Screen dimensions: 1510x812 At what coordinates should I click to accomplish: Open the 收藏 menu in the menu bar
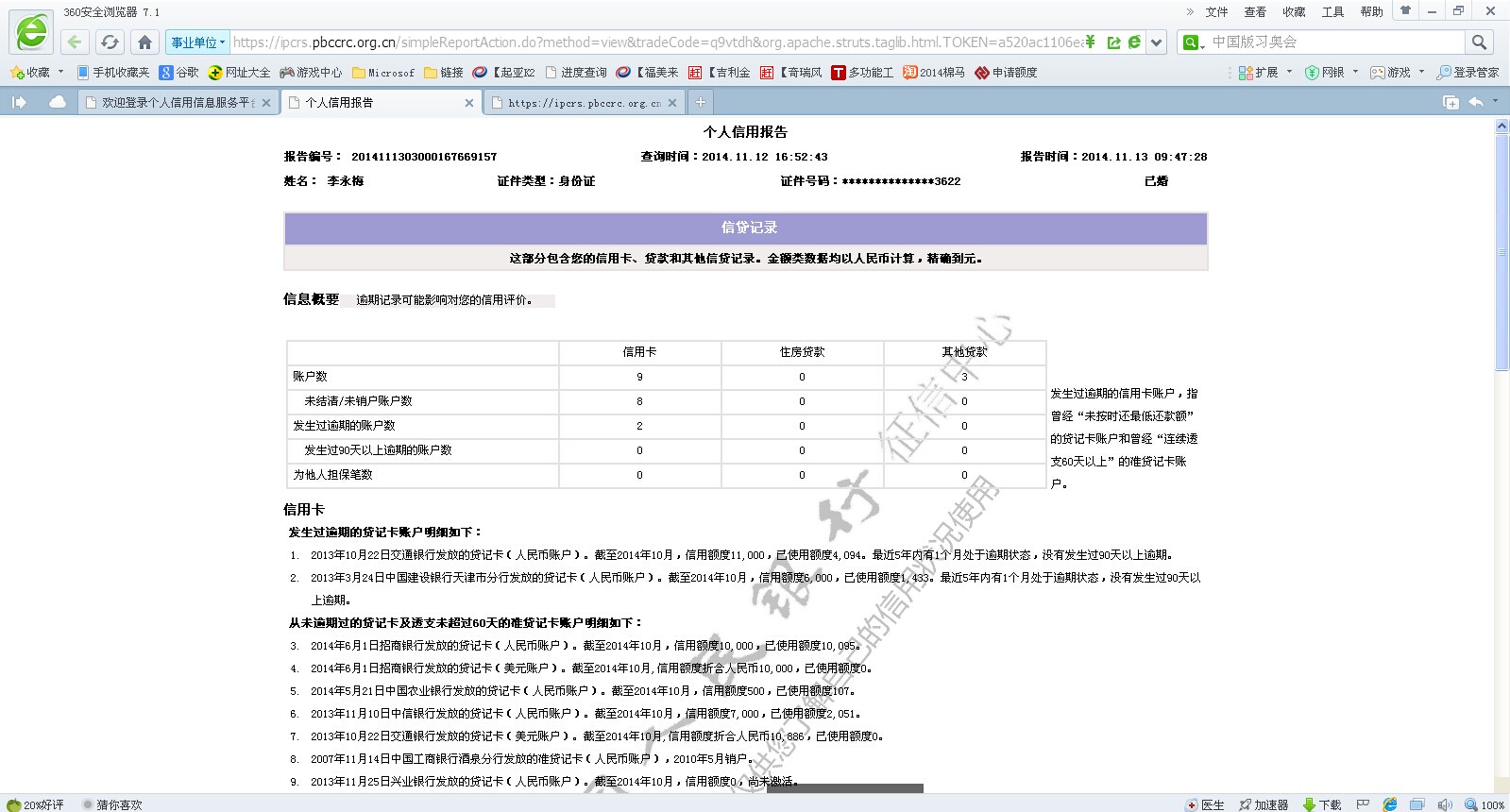click(x=1294, y=11)
